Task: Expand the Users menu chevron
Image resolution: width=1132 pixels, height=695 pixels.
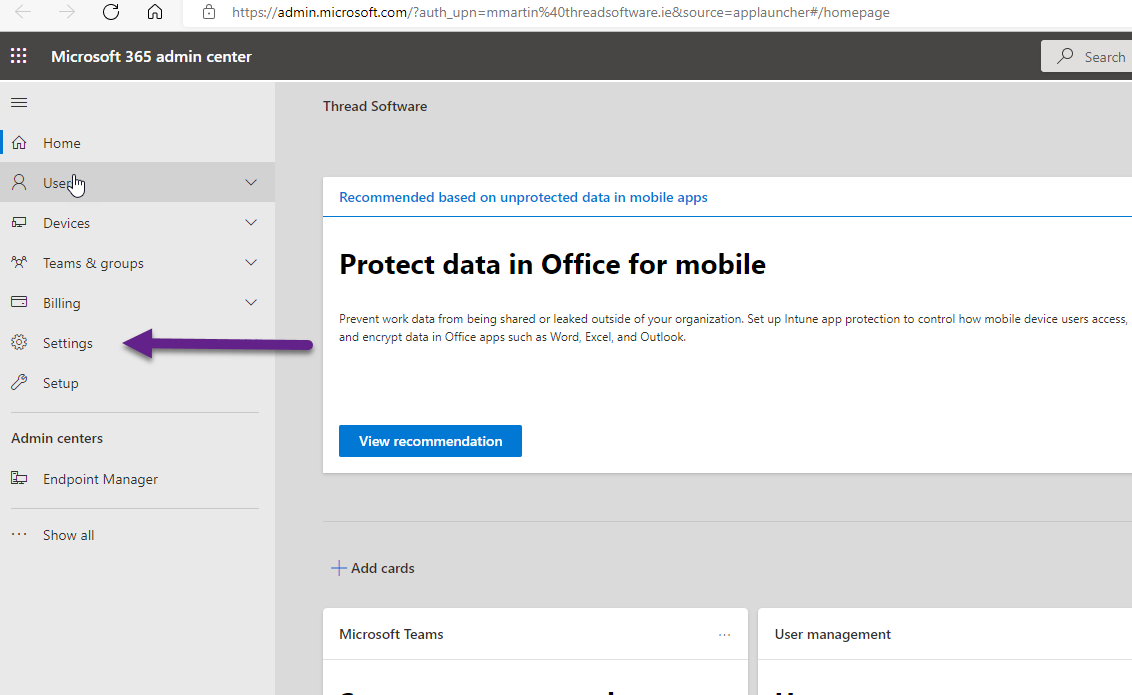Action: pyautogui.click(x=251, y=183)
